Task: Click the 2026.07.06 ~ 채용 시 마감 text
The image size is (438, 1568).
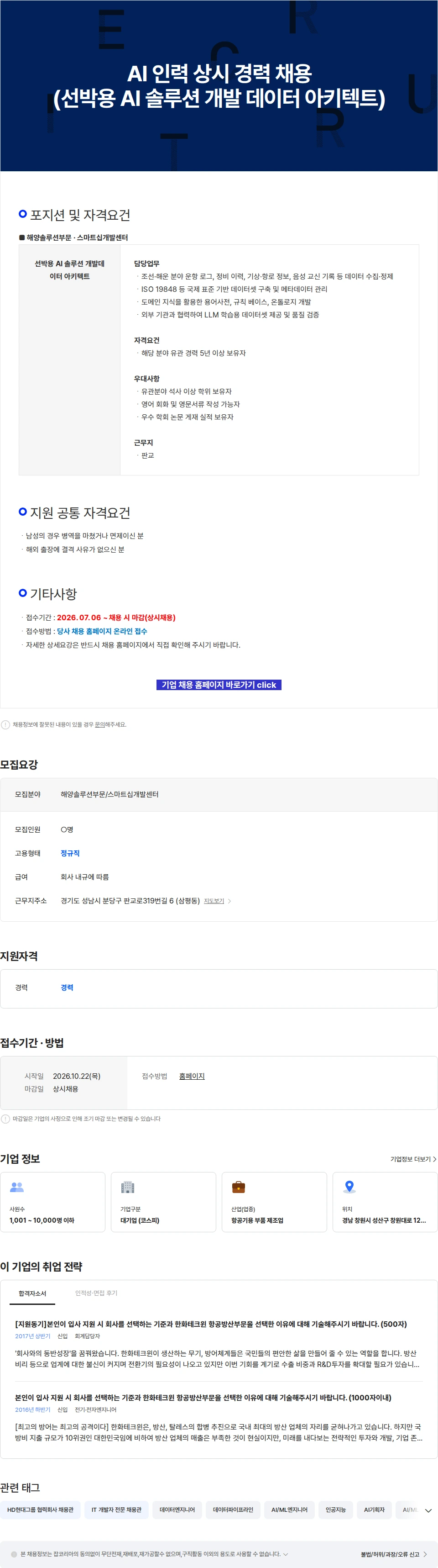Action: coord(116,617)
